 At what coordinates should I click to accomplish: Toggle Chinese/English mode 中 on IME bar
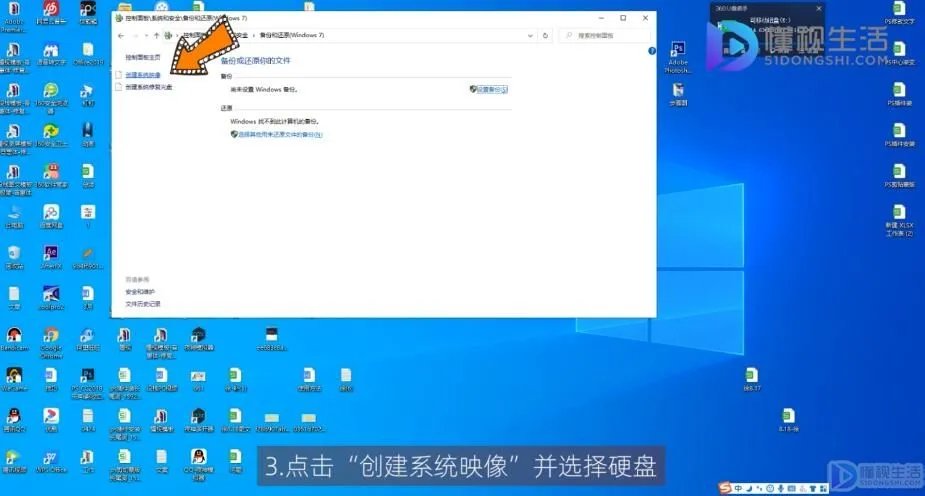pos(738,488)
